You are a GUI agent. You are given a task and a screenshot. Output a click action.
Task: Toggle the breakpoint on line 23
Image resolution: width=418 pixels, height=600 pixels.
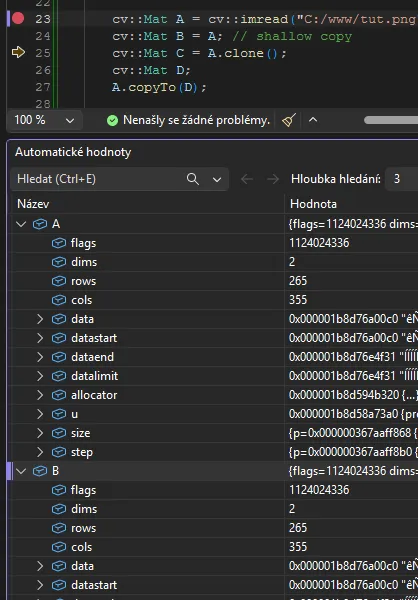(x=18, y=18)
